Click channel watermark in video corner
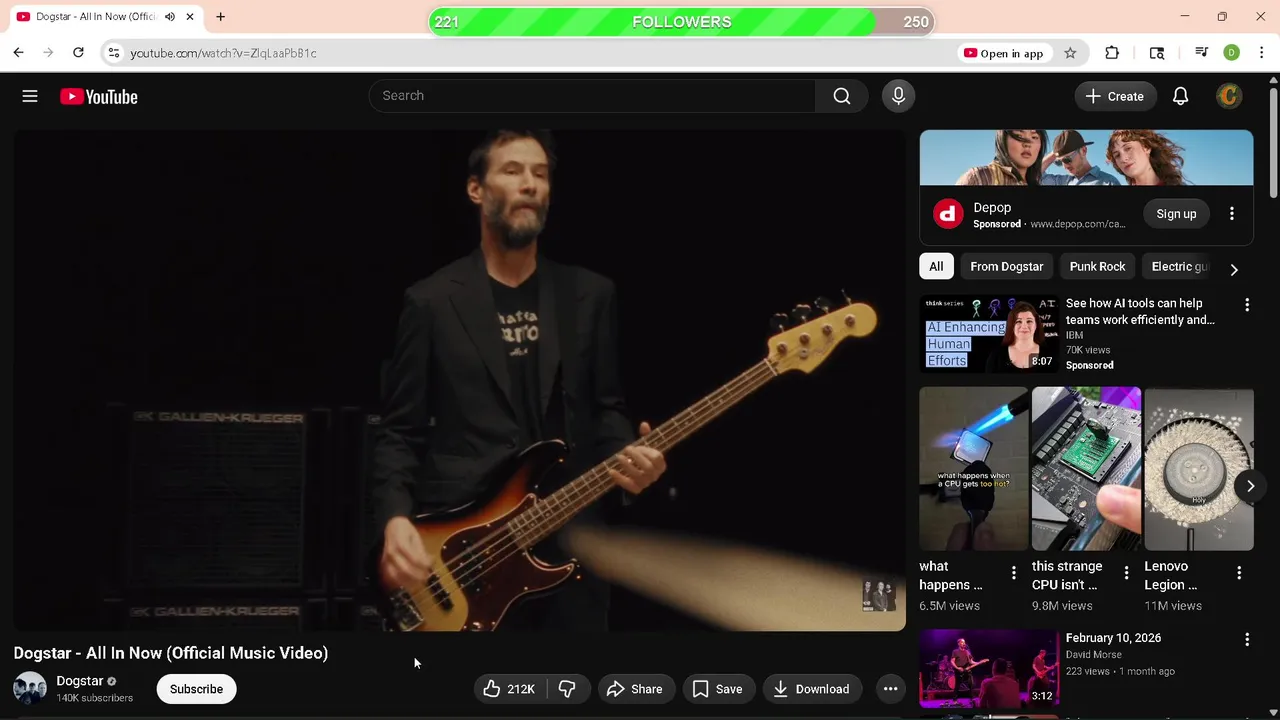This screenshot has height=720, width=1280. (x=879, y=596)
